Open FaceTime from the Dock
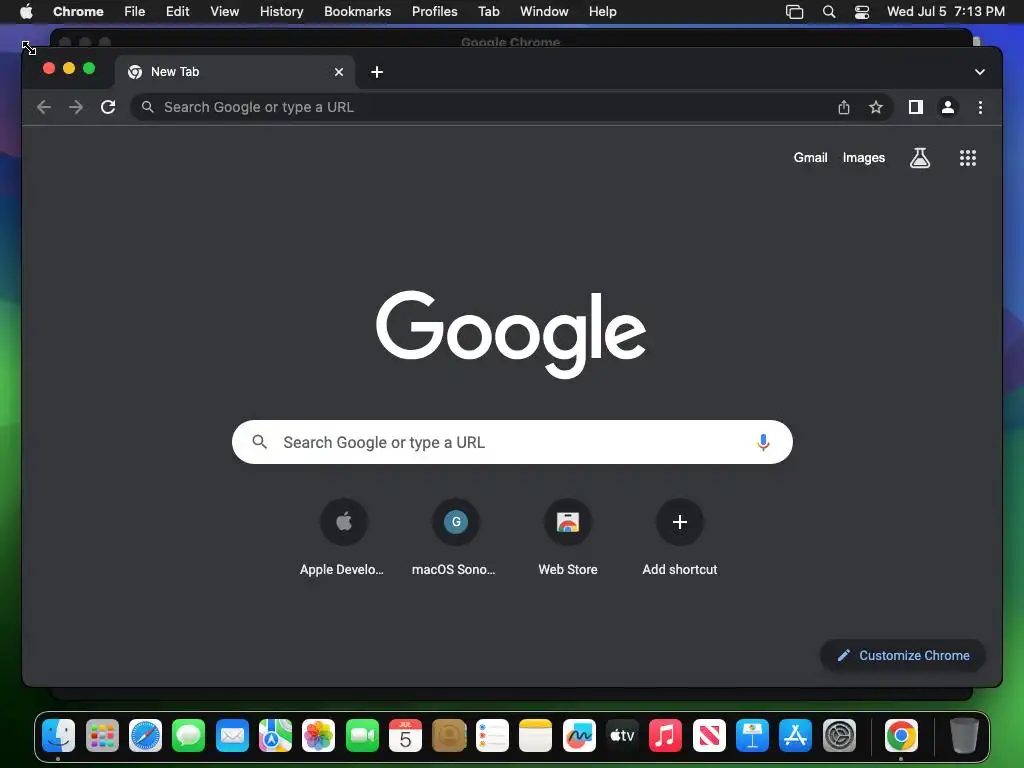 click(x=362, y=736)
